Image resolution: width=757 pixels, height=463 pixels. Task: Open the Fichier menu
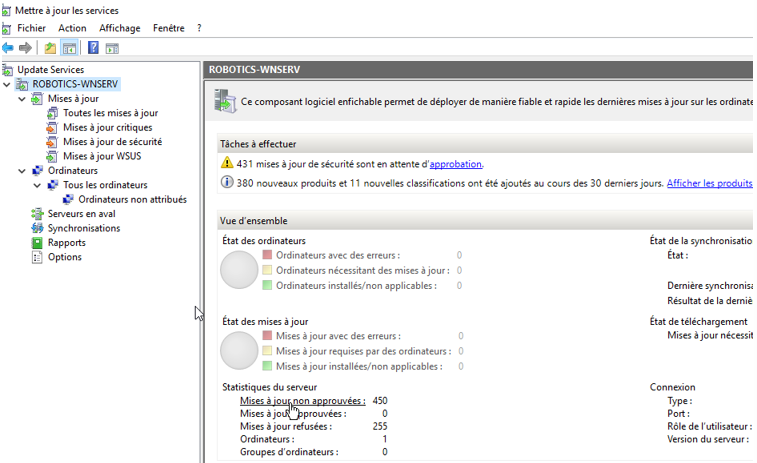tap(31, 28)
